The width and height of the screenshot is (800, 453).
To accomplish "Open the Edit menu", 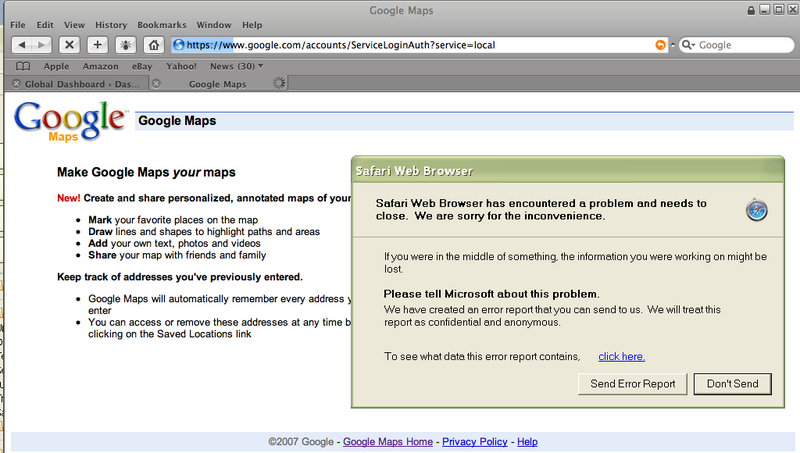I will coord(45,24).
